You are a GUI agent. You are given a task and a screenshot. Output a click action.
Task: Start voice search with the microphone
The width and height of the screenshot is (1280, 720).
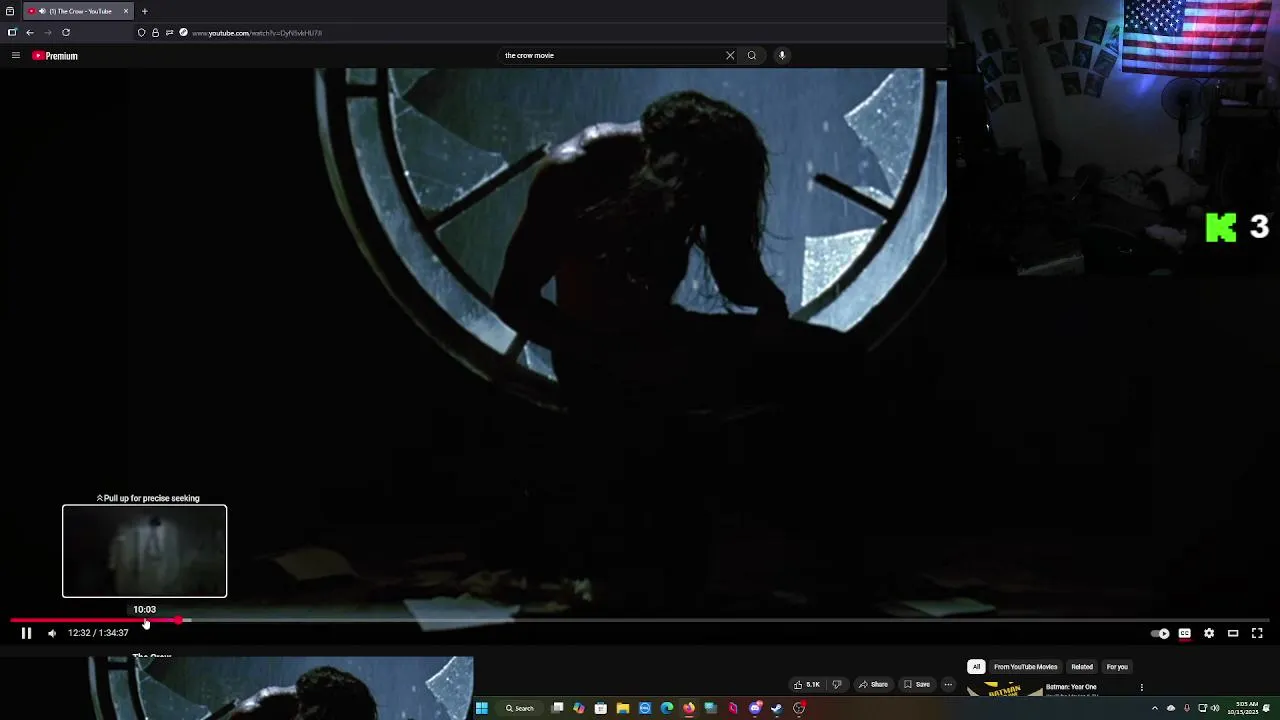pyautogui.click(x=782, y=55)
